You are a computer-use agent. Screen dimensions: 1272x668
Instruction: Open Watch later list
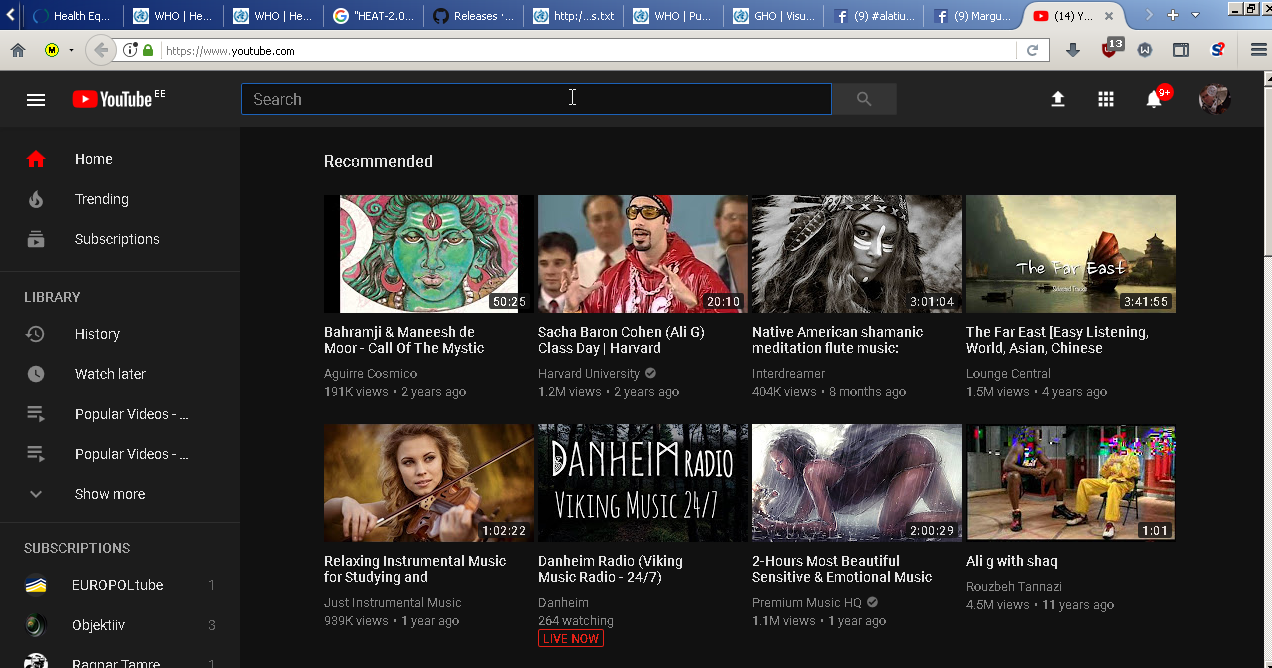click(110, 374)
